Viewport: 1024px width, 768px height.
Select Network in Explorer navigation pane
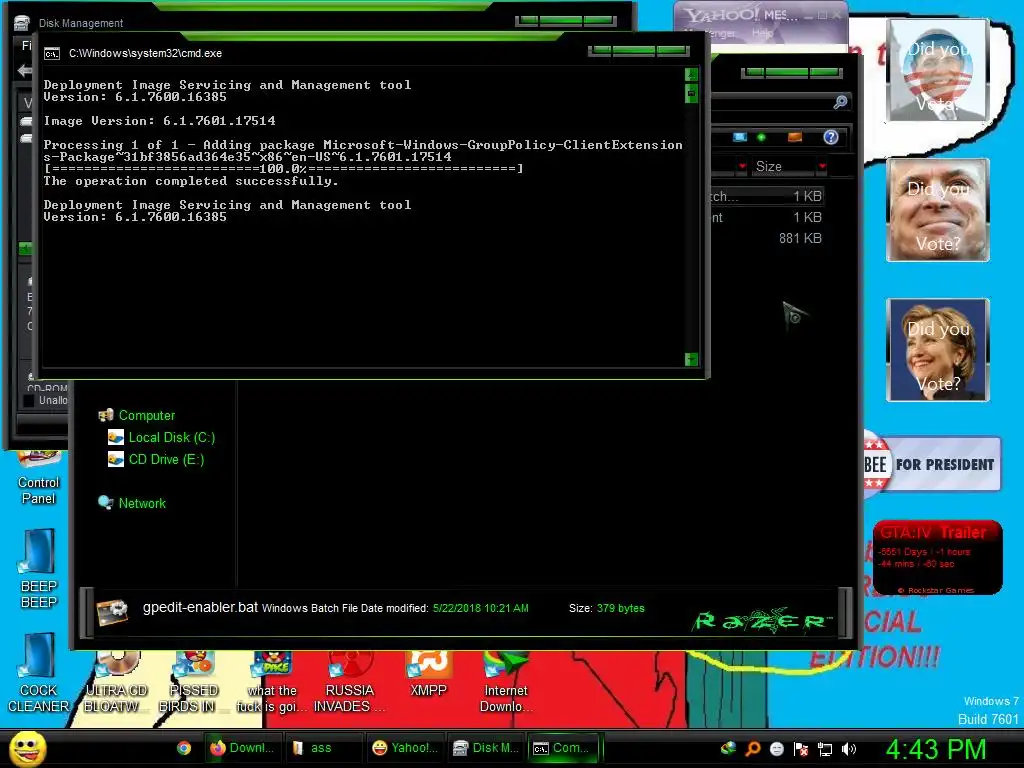point(132,503)
